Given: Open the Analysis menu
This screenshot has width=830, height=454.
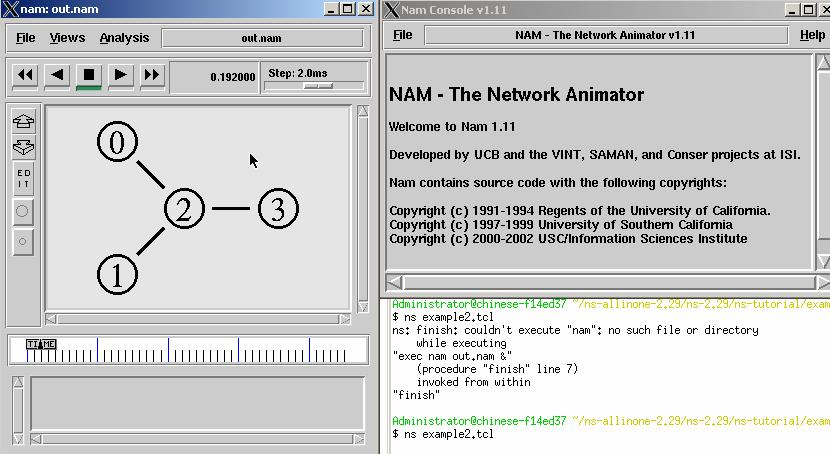Looking at the screenshot, I should tap(124, 38).
